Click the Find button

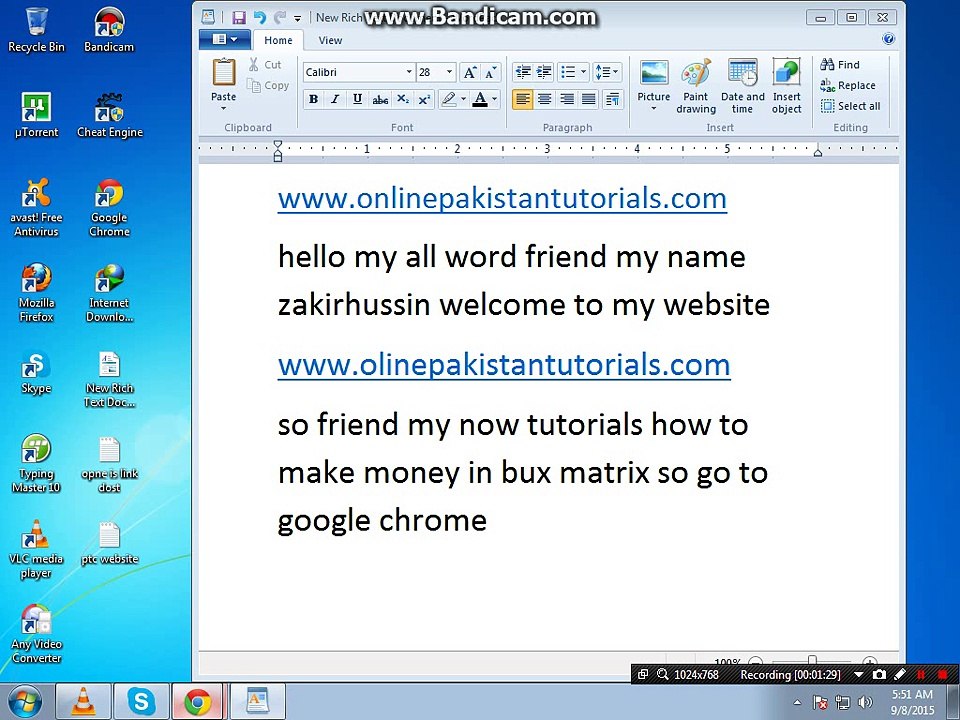pyautogui.click(x=840, y=64)
